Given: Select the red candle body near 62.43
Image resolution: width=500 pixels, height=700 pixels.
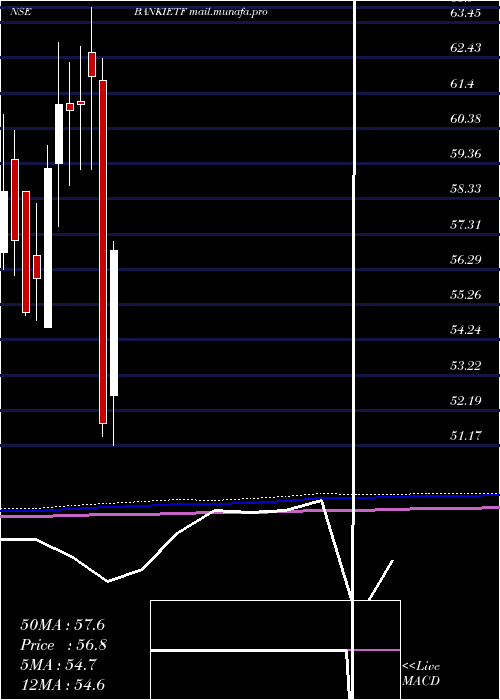Looking at the screenshot, I should 92,64.
